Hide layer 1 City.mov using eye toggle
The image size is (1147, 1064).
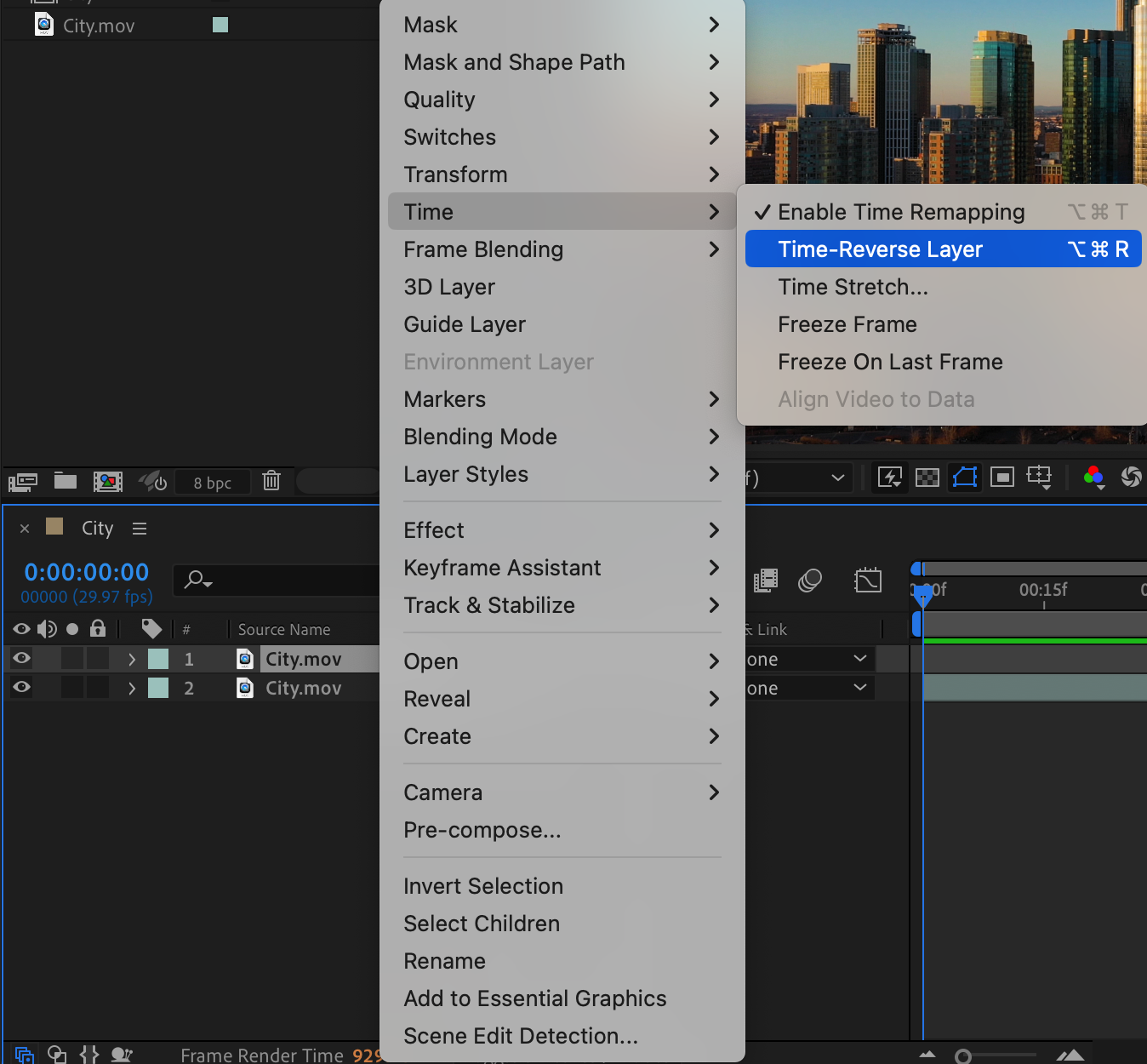[22, 658]
